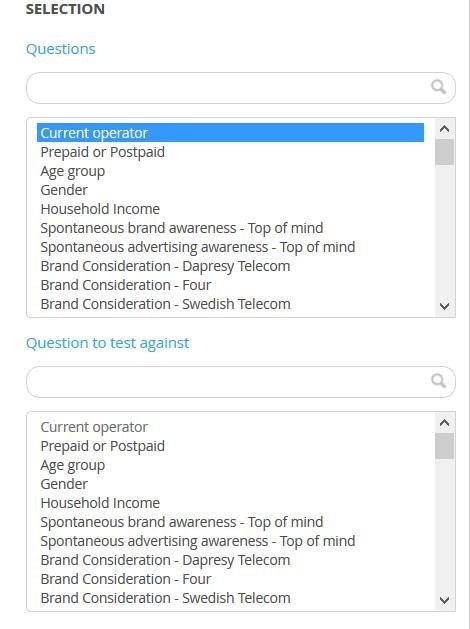Click the search icon in test-against search box
This screenshot has height=629, width=470.
point(438,381)
